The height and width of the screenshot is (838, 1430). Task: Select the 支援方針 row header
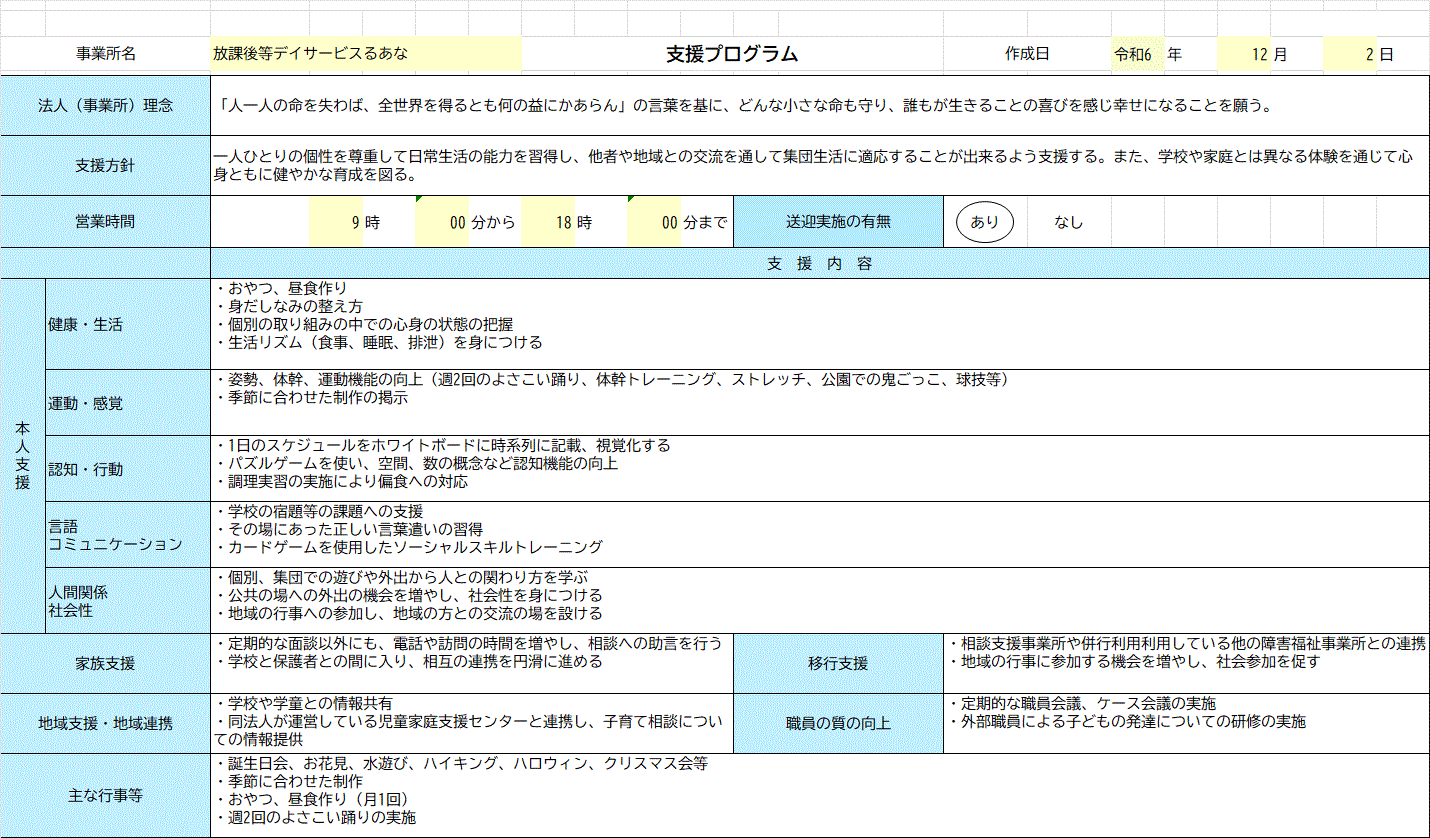point(104,166)
